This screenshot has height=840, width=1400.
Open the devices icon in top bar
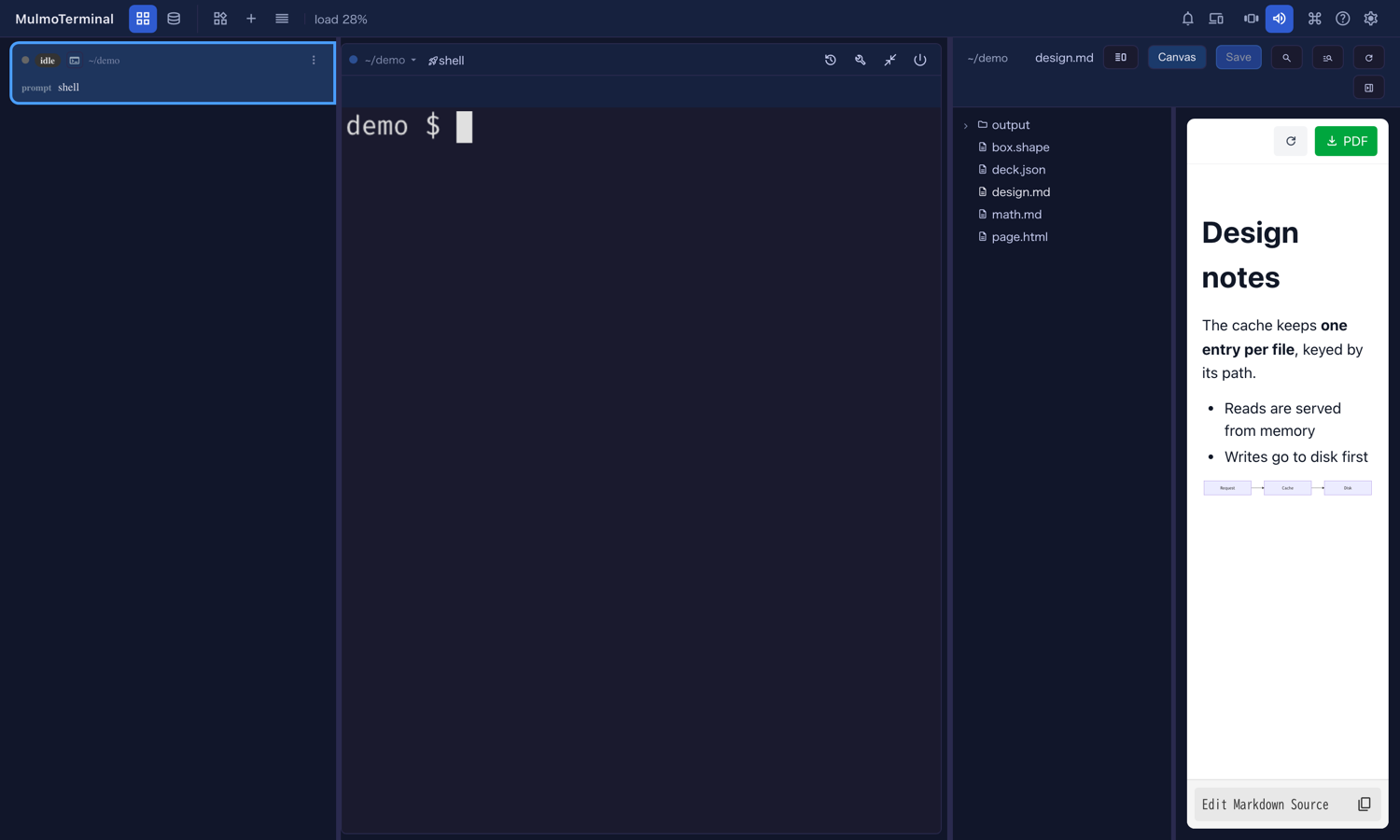pos(1216,19)
